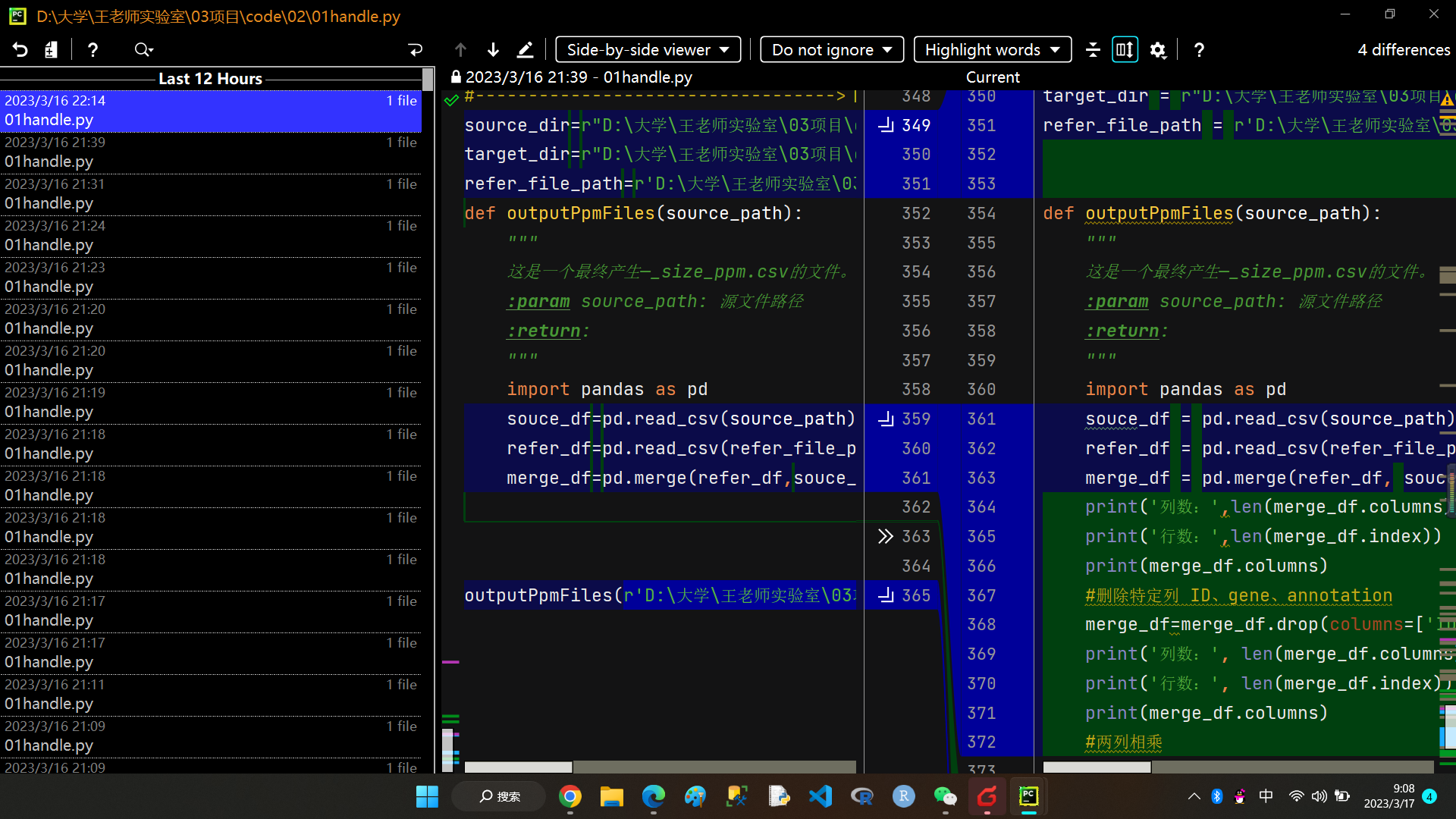Open Google Chrome from the taskbar
This screenshot has height=819, width=1456.
pyautogui.click(x=570, y=797)
